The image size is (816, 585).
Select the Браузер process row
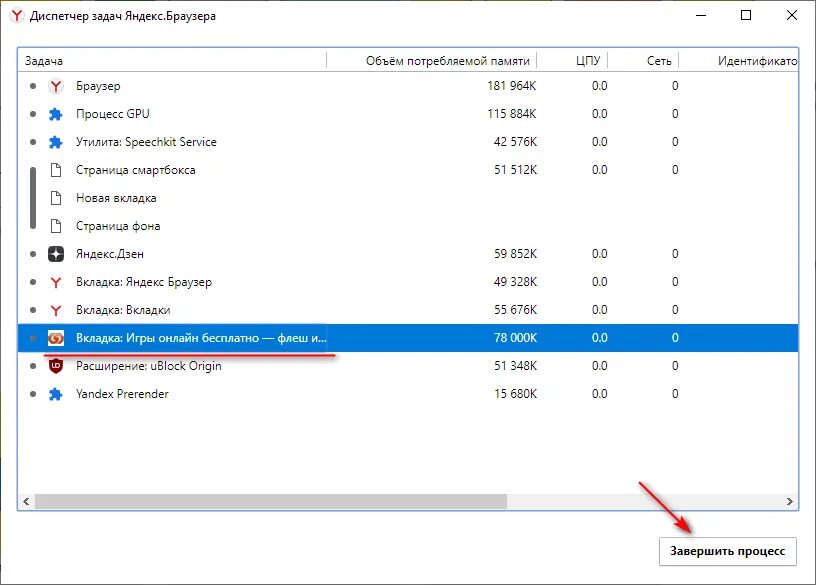[408, 86]
